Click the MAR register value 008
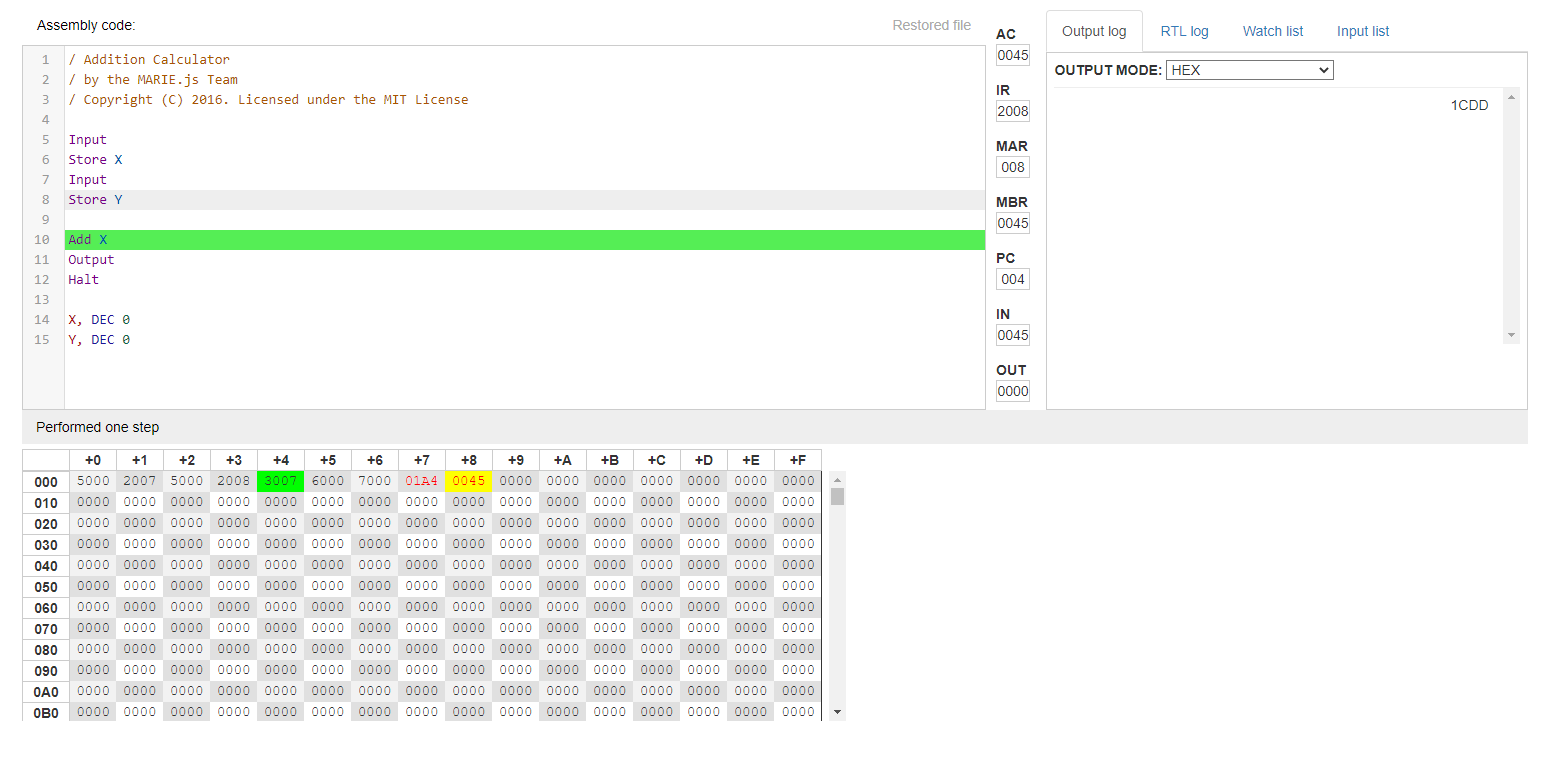Screen dimensions: 1549x768 coord(1013,167)
